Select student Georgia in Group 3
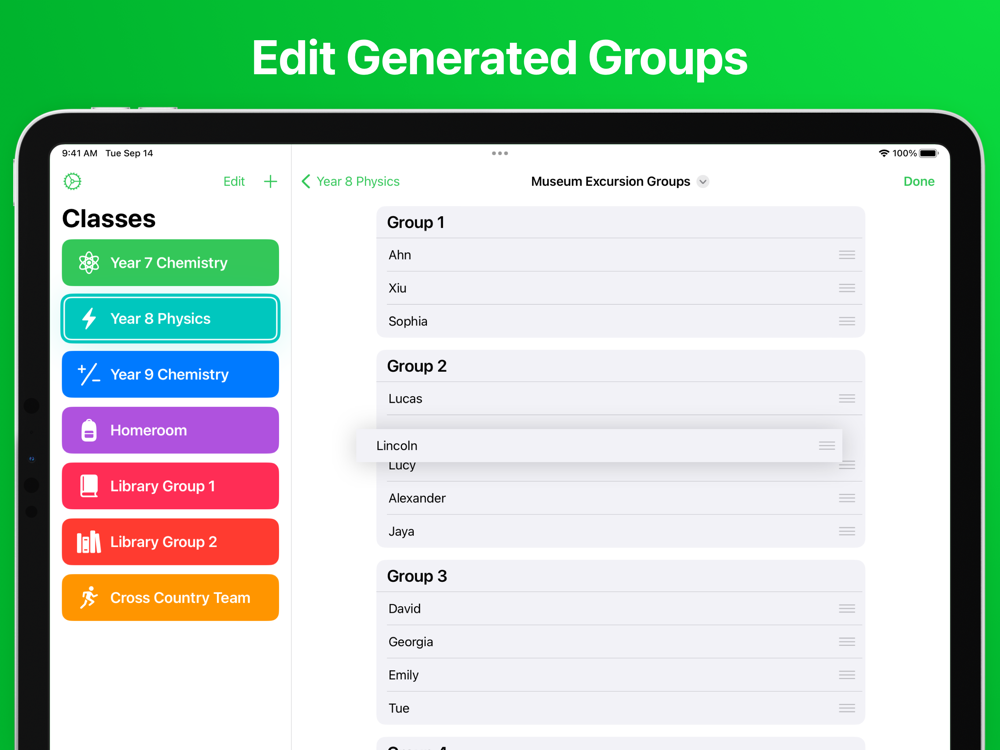1000x750 pixels. [621, 642]
